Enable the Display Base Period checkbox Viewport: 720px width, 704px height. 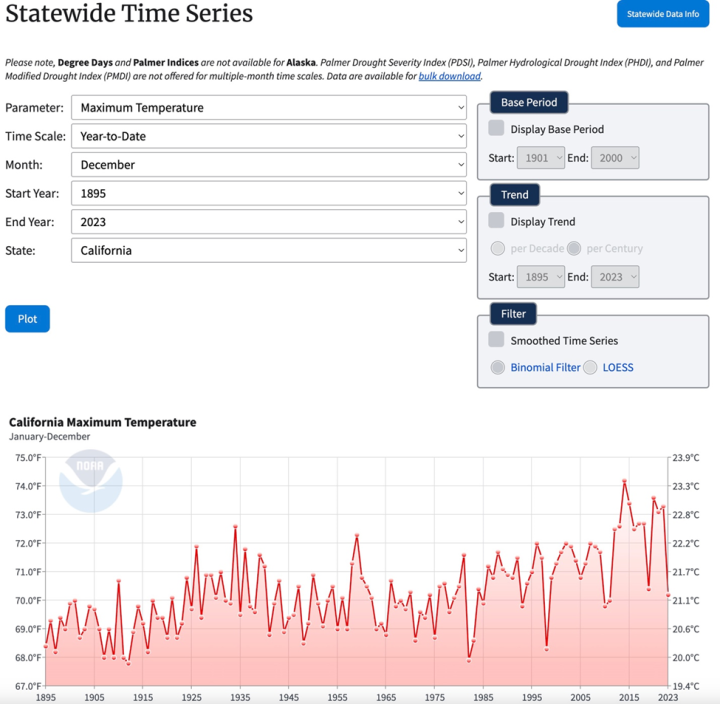click(x=496, y=128)
